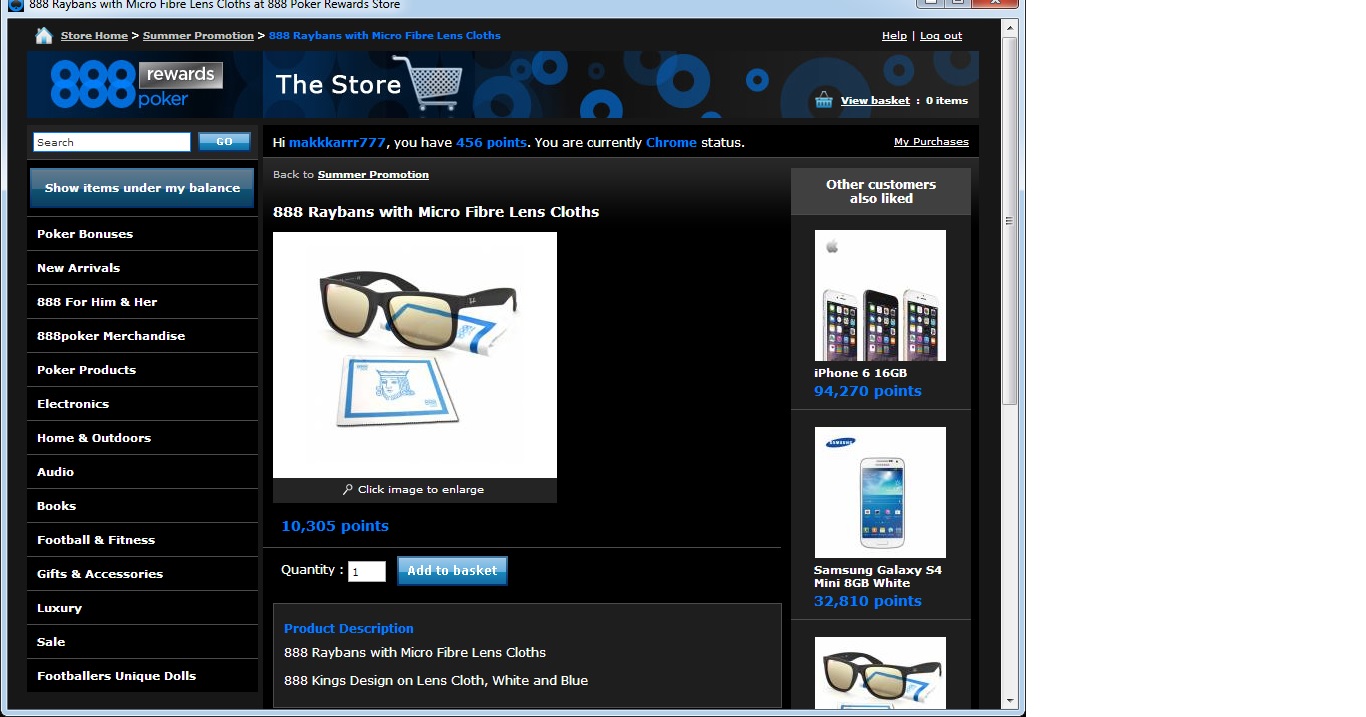Open 888poker Merchandise category

tap(142, 336)
